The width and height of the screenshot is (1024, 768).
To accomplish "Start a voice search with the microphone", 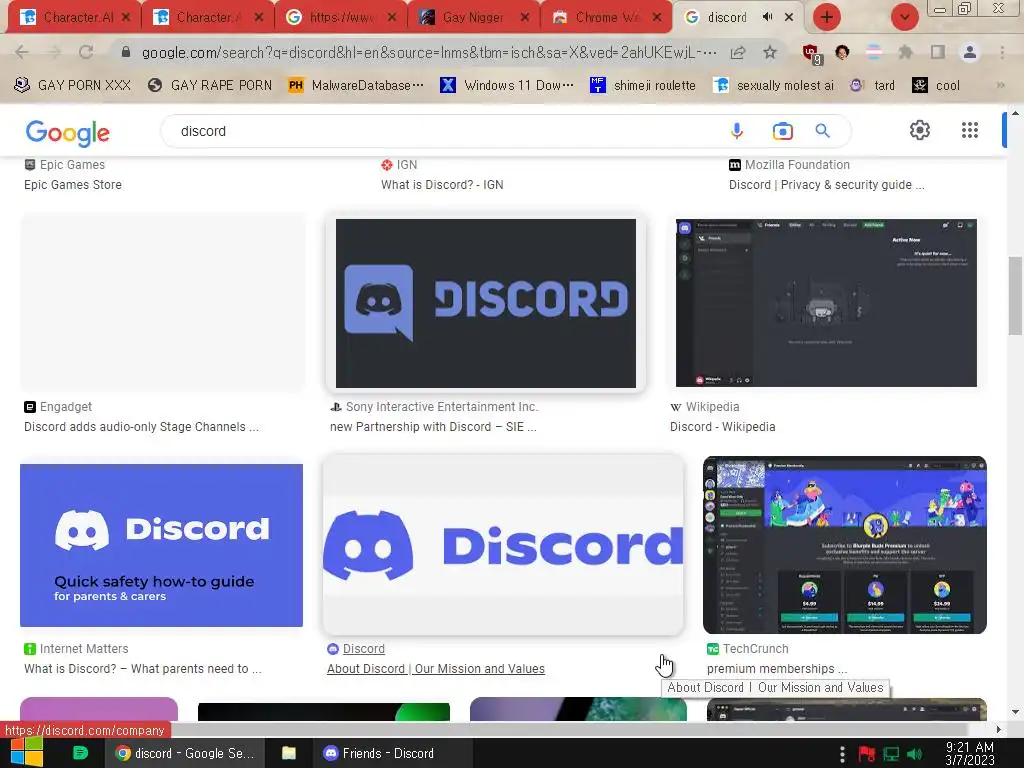I will coord(737,131).
